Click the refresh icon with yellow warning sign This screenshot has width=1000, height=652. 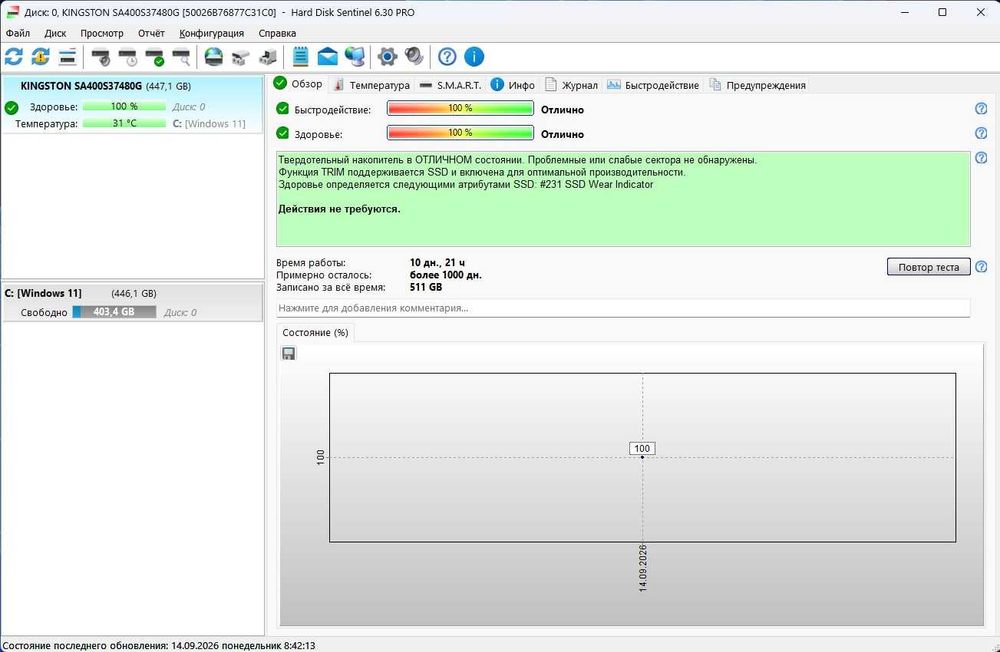click(40, 57)
